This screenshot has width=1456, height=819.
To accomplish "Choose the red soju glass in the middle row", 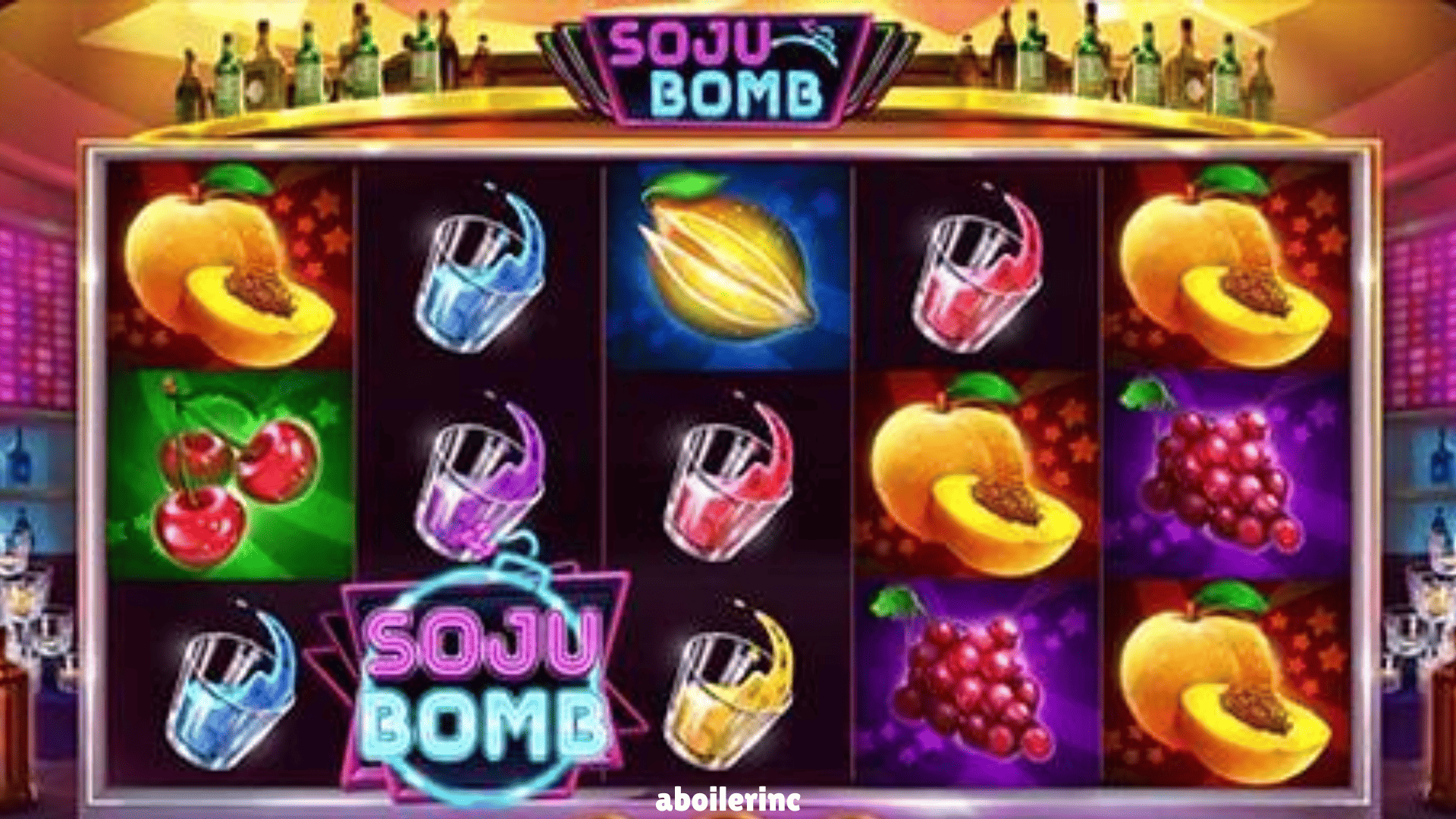I will (729, 476).
